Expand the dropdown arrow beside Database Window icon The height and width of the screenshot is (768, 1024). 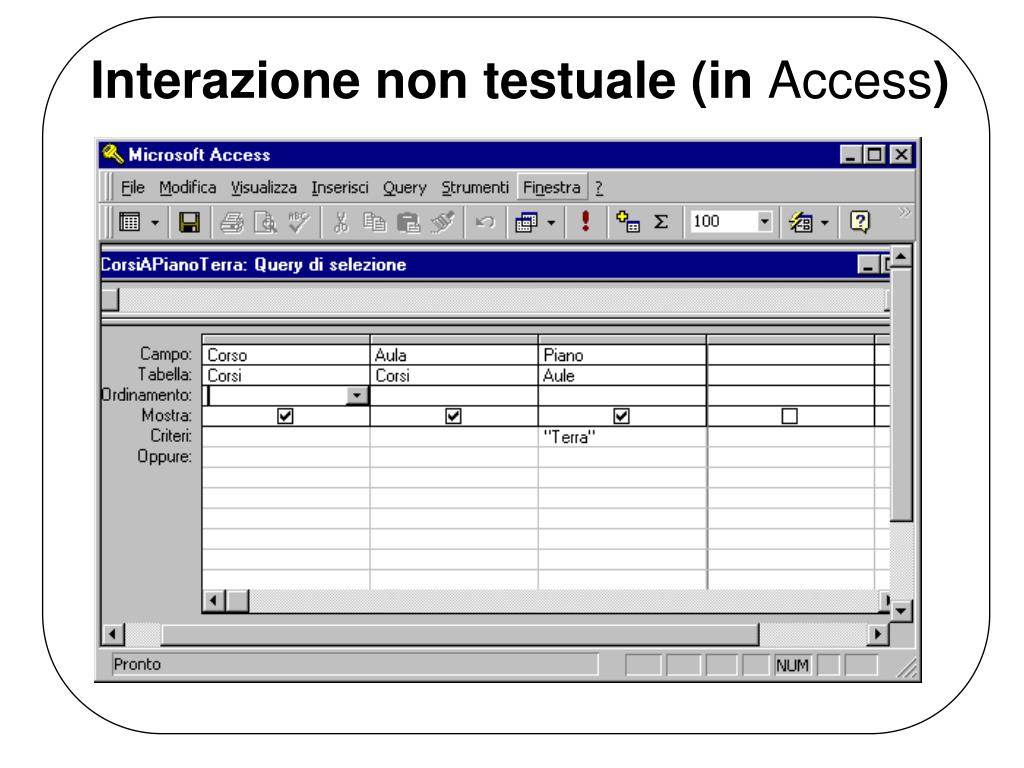tap(825, 223)
